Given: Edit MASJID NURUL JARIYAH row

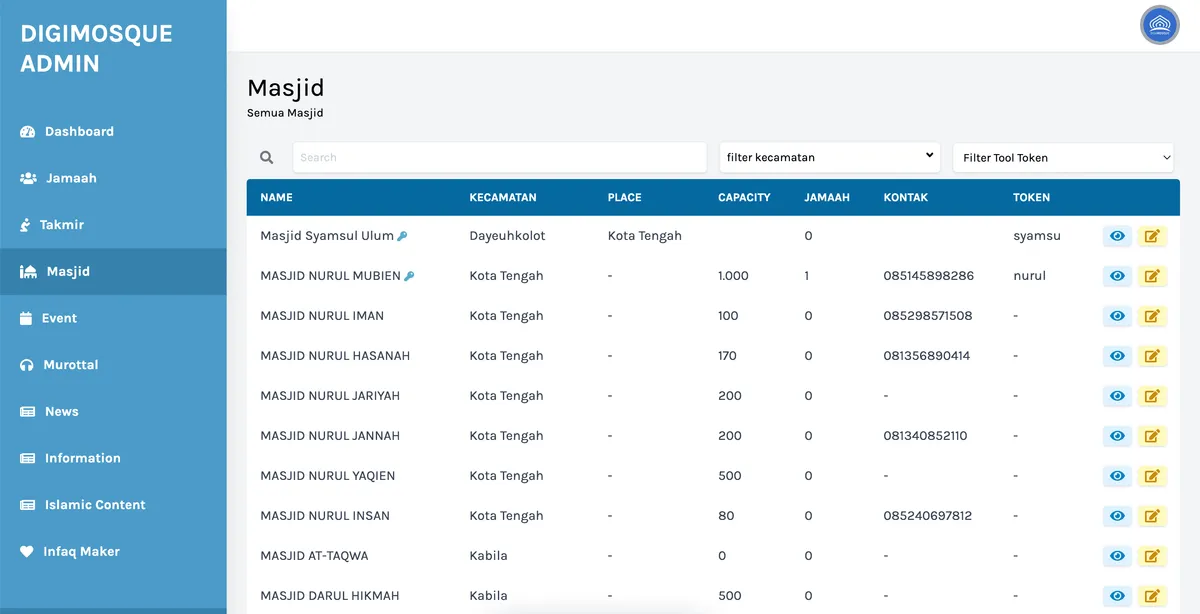Looking at the screenshot, I should pyautogui.click(x=1152, y=396).
